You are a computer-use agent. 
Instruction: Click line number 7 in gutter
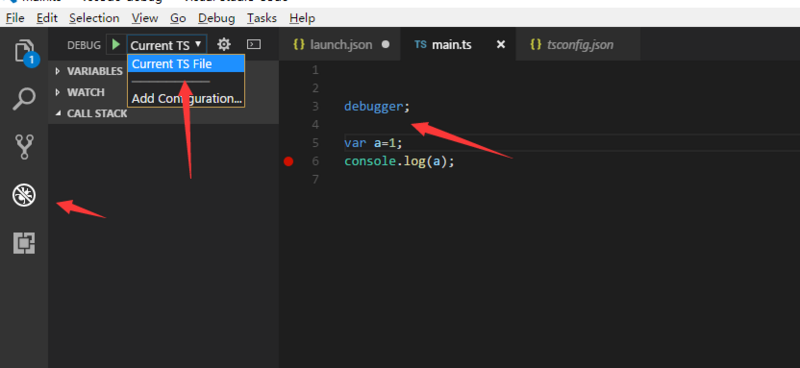tap(315, 179)
